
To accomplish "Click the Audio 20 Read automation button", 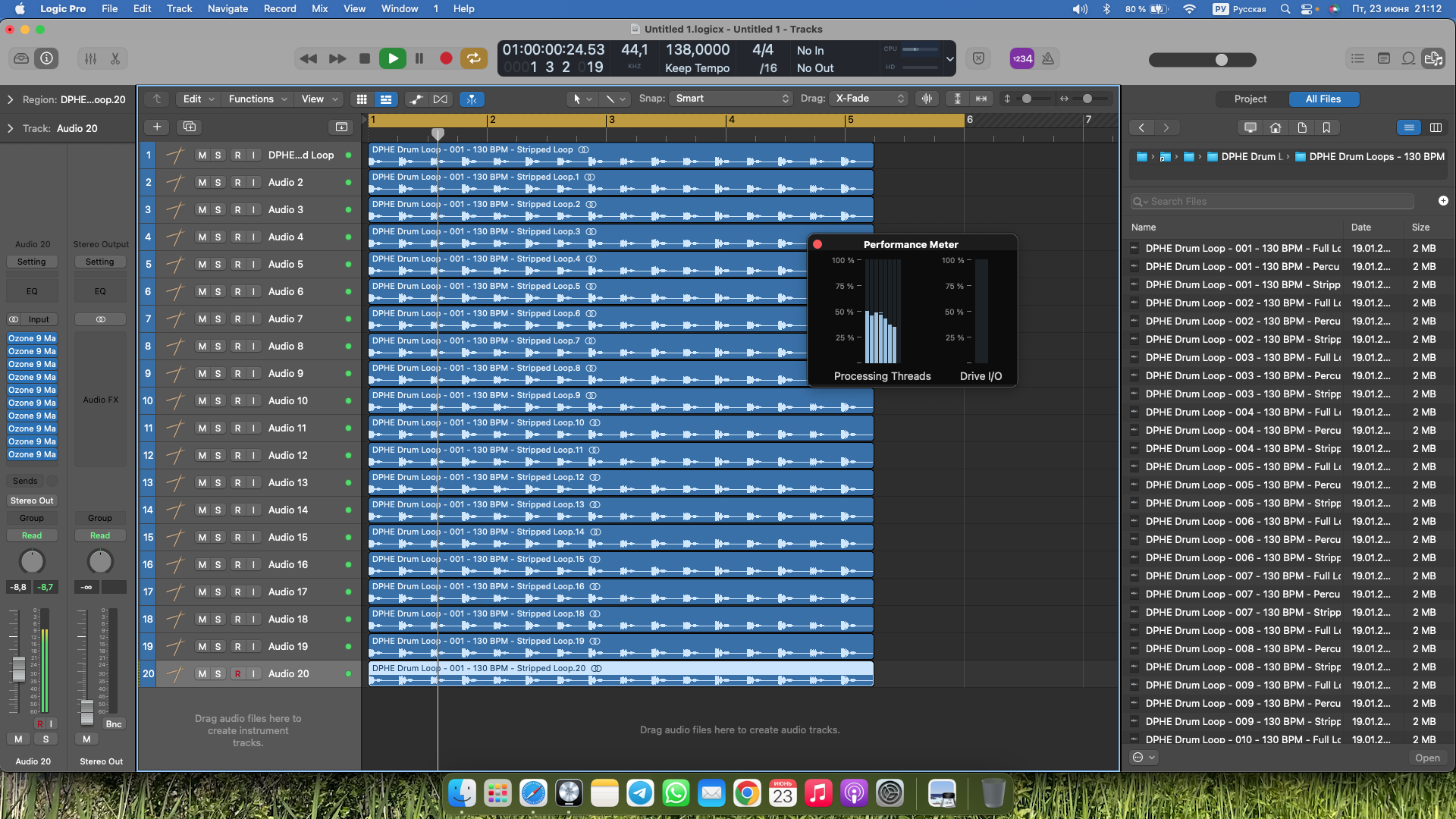I will [32, 535].
